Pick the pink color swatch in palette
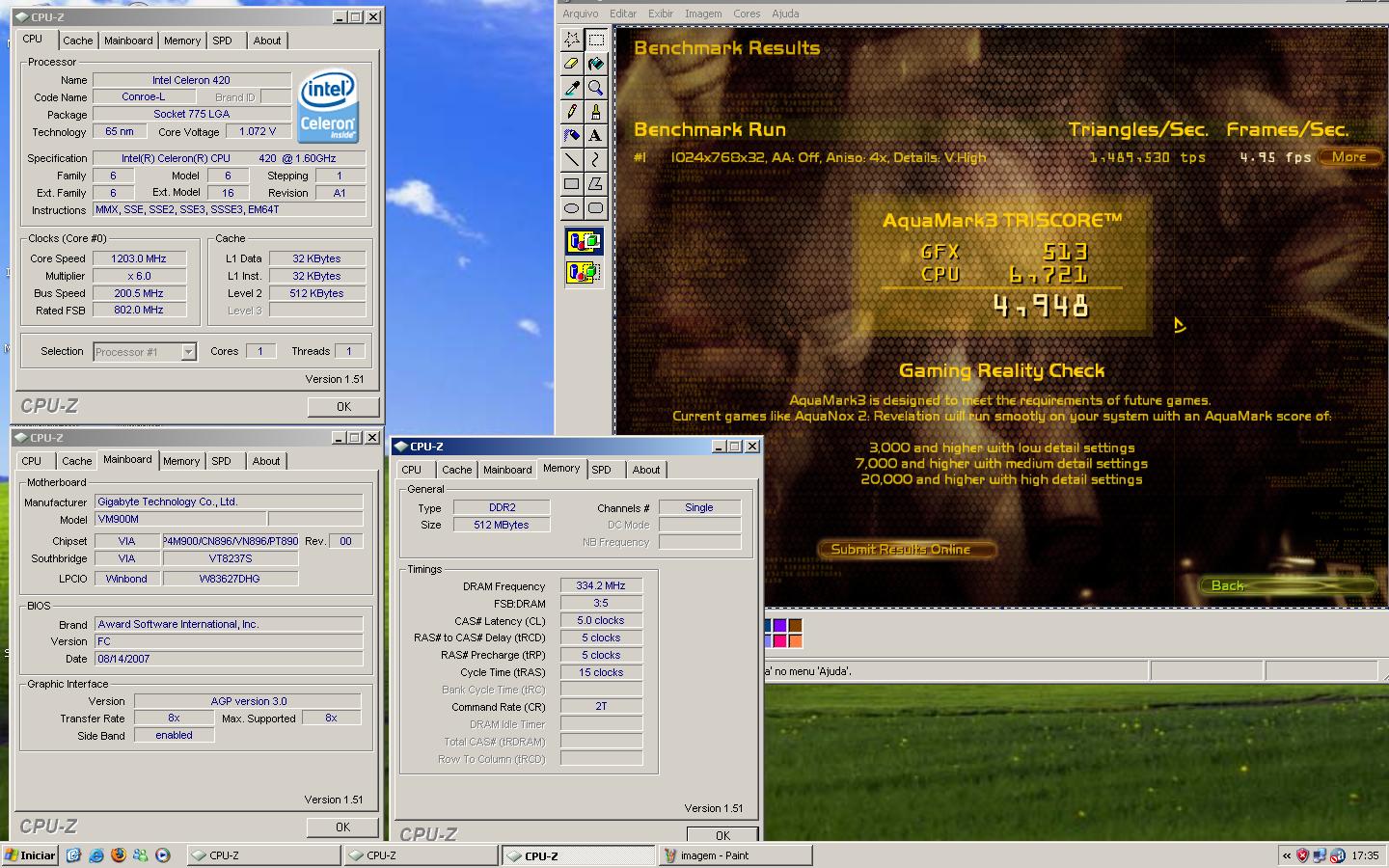The image size is (1389, 868). pos(779,641)
